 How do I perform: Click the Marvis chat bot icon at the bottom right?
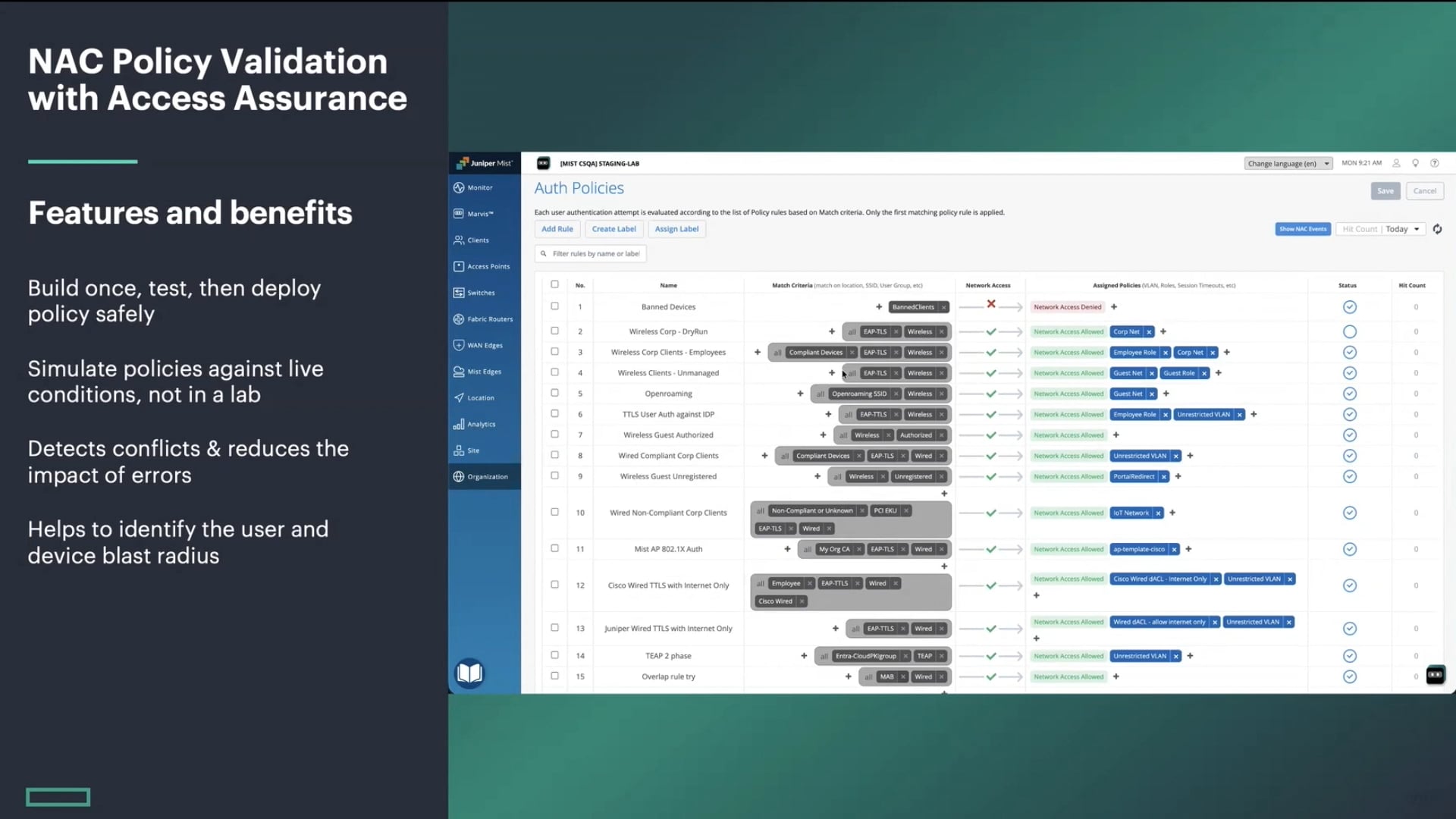click(1436, 674)
